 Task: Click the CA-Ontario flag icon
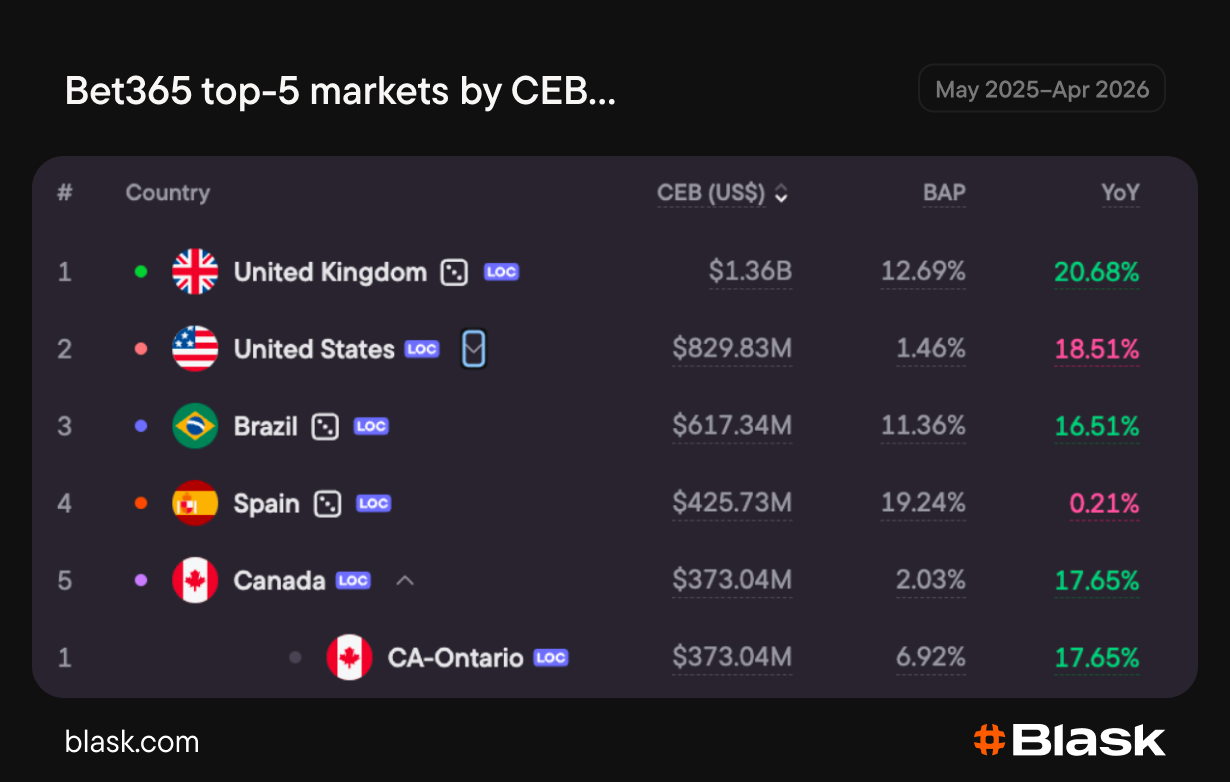point(349,658)
